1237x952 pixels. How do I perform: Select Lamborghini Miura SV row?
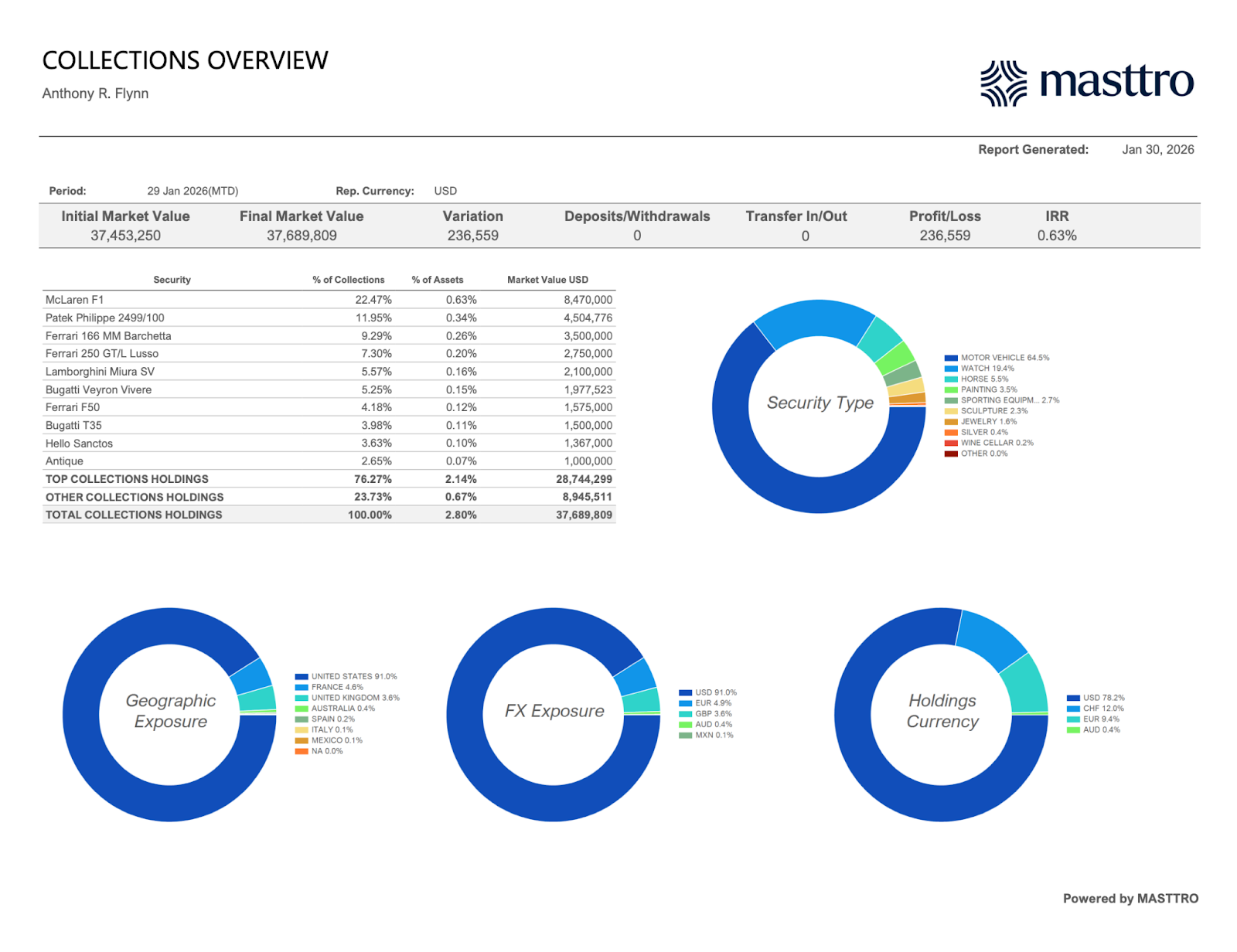(329, 372)
